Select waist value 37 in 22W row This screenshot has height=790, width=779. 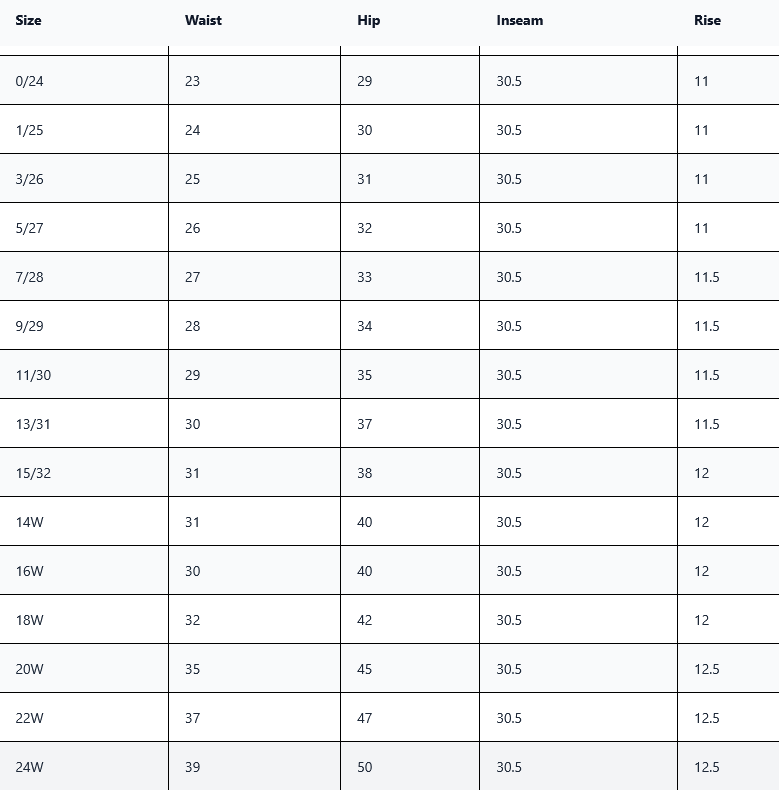tap(192, 717)
